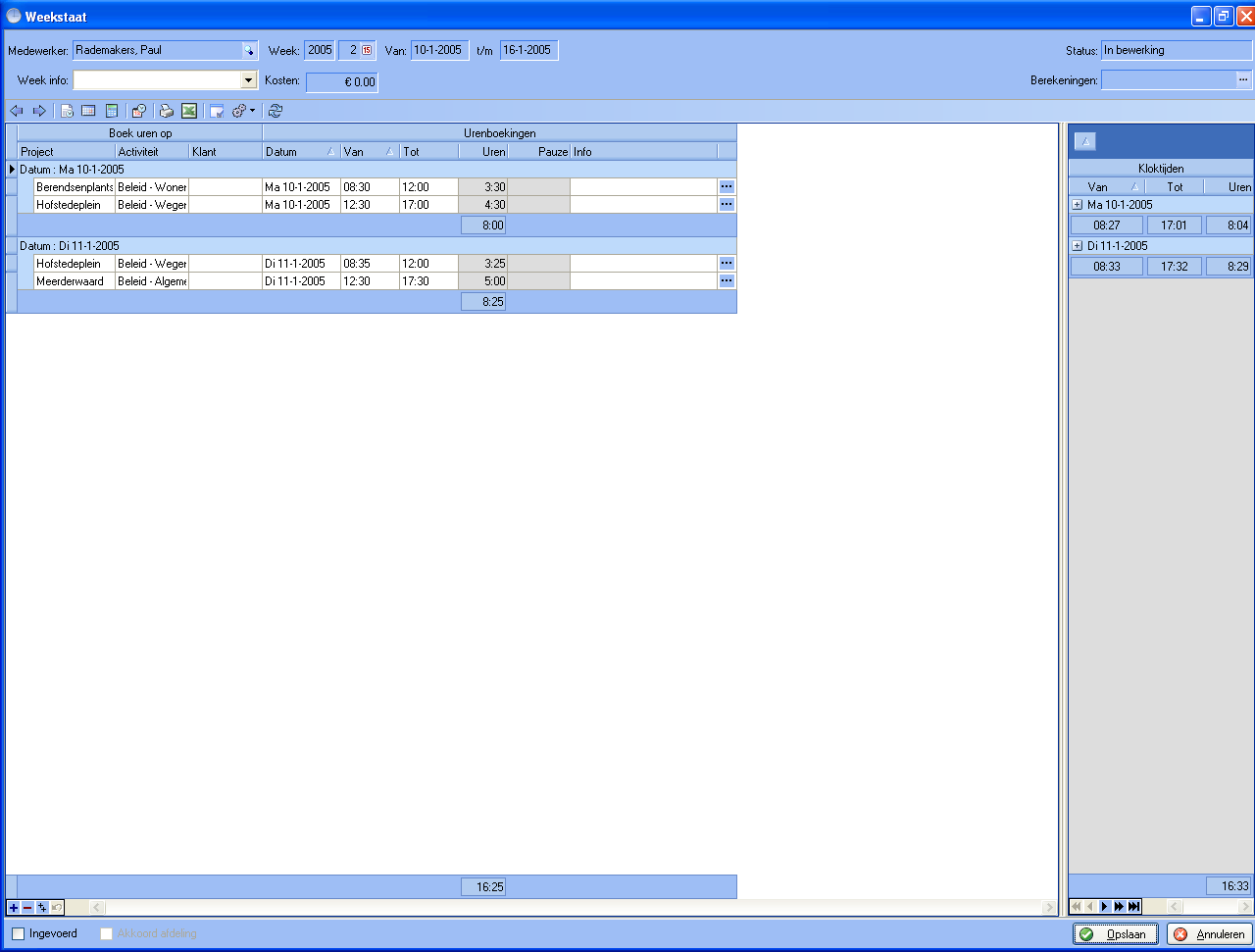Viewport: 1255px width, 952px height.
Task: Click Kloktijden horizontal scrollbar right arrow
Action: coord(1247,907)
